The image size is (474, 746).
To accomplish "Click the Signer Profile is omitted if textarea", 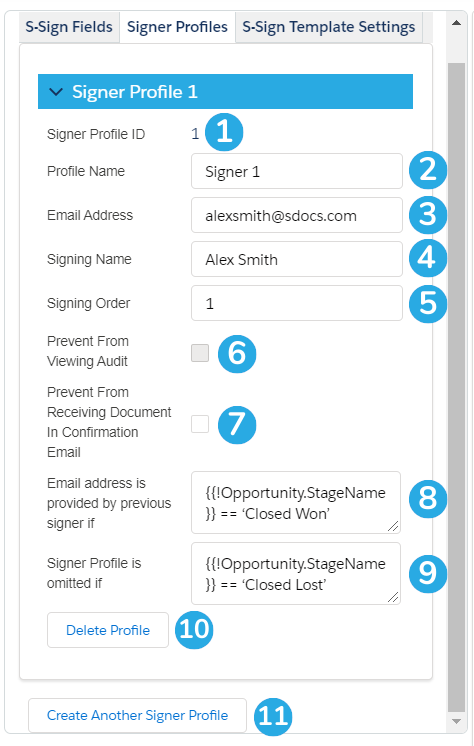I will point(296,574).
